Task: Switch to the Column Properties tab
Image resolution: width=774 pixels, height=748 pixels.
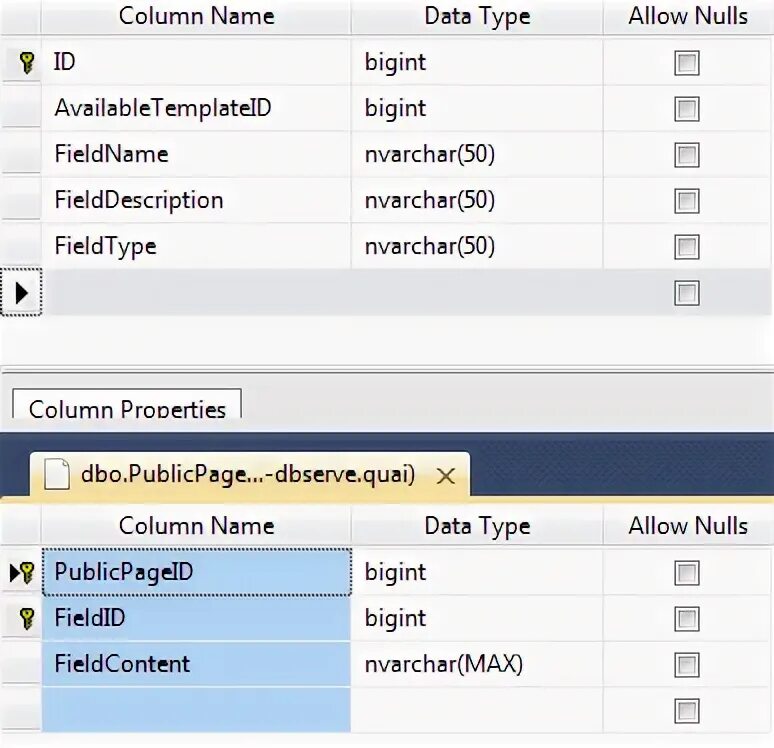Action: [127, 404]
